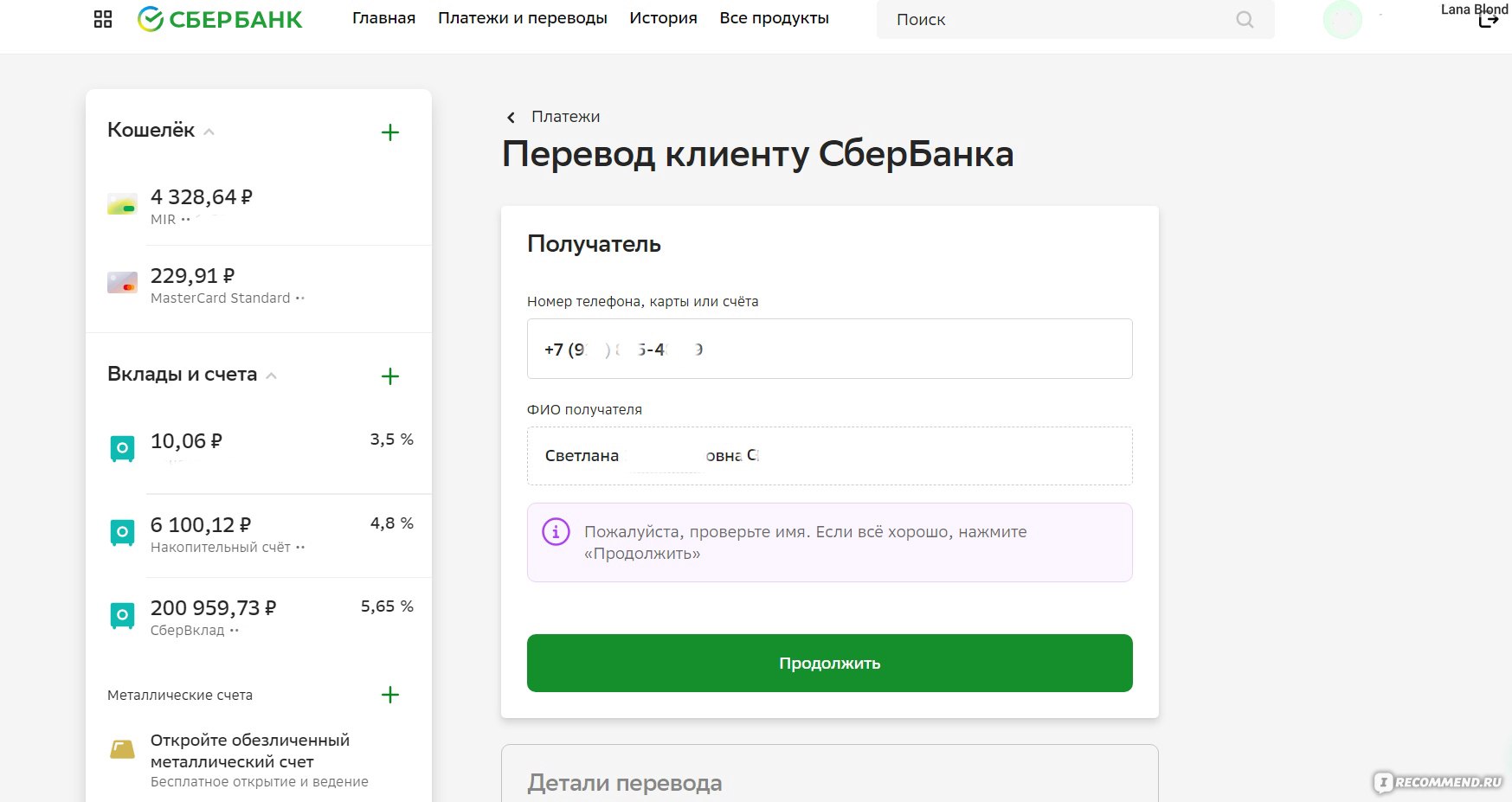Click the 4,8 % interest rate
Image resolution: width=1512 pixels, height=802 pixels.
(x=391, y=523)
